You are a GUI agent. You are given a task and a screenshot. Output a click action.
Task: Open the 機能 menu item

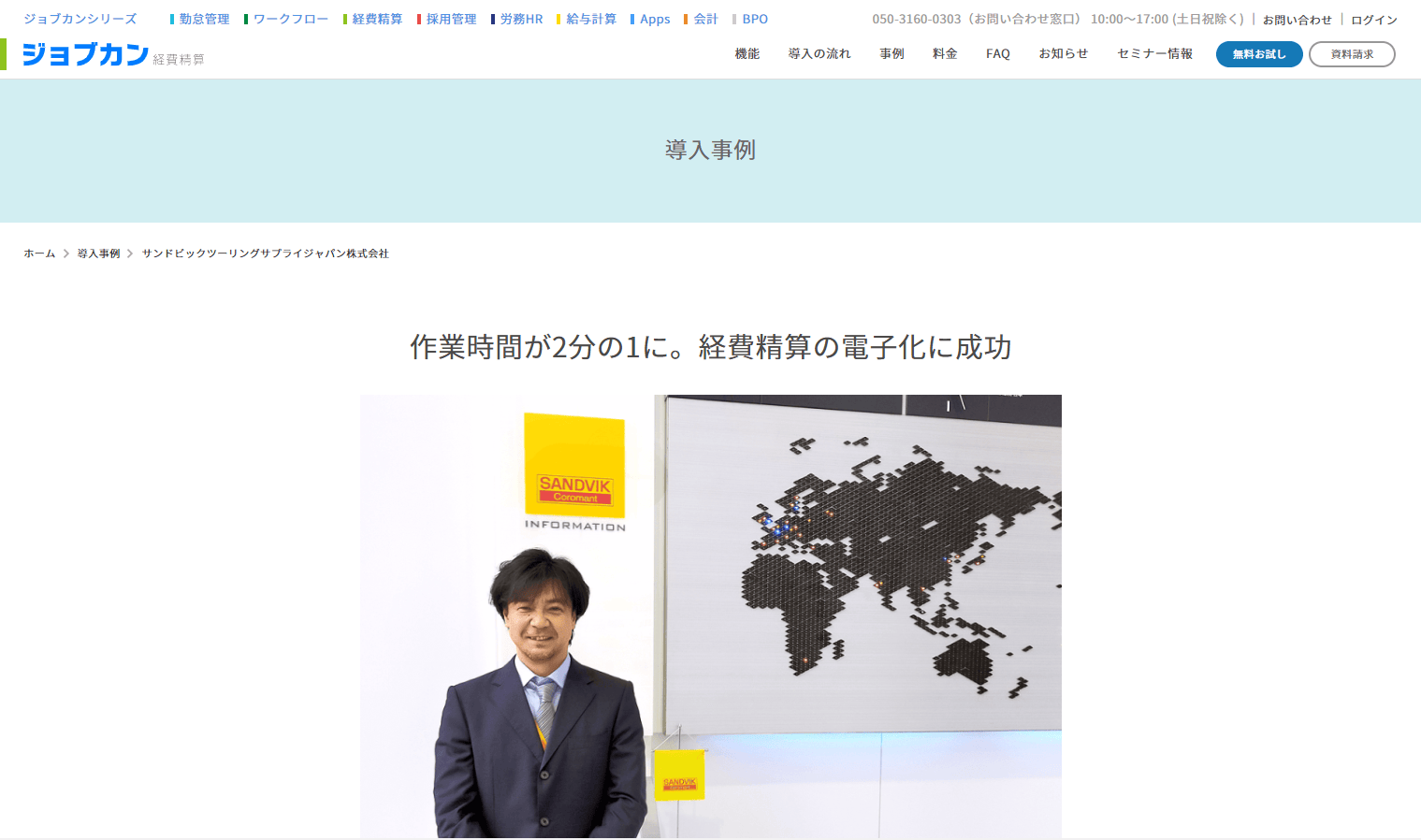tap(747, 54)
